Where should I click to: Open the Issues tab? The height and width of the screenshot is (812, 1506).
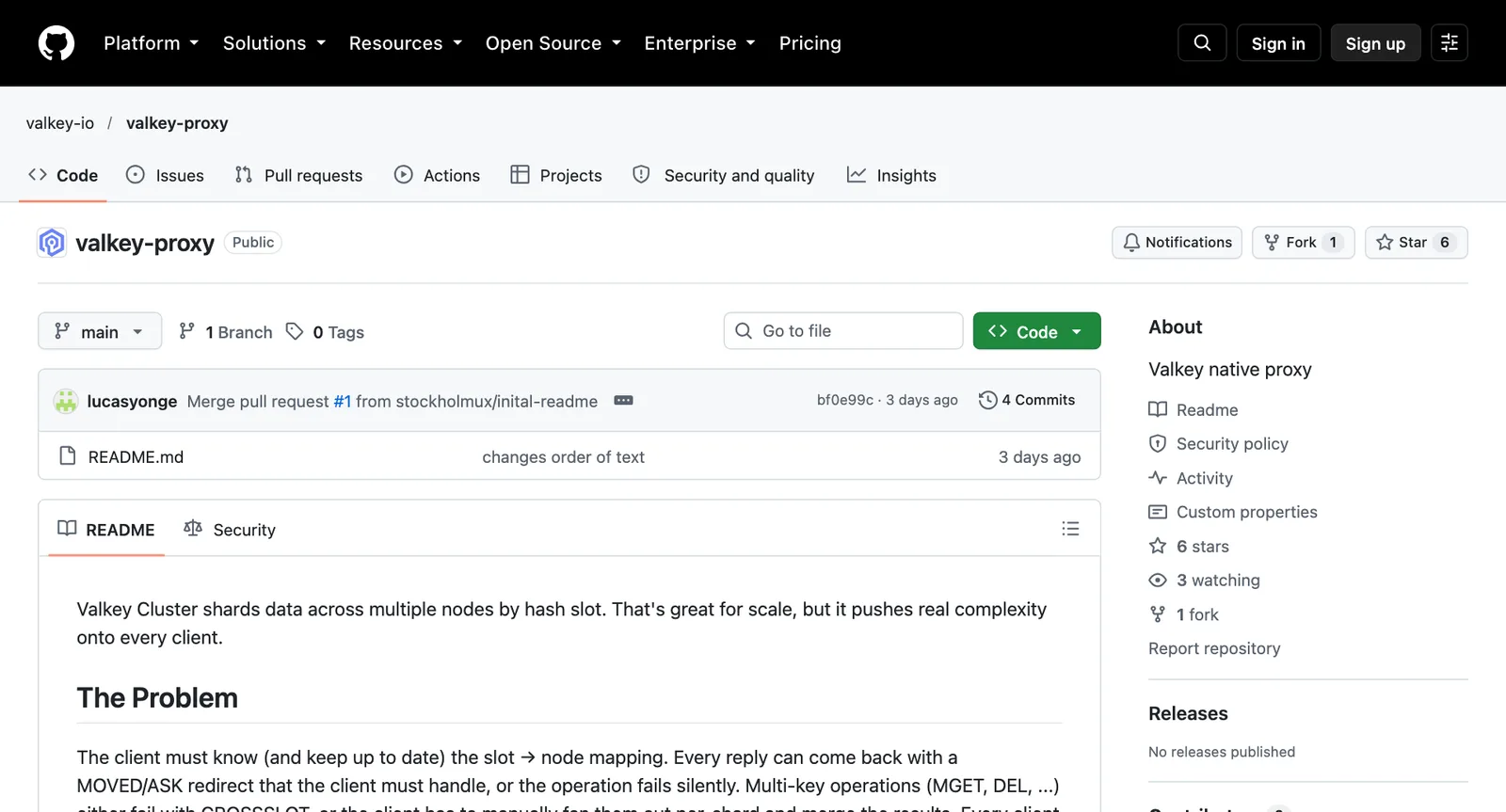click(165, 176)
